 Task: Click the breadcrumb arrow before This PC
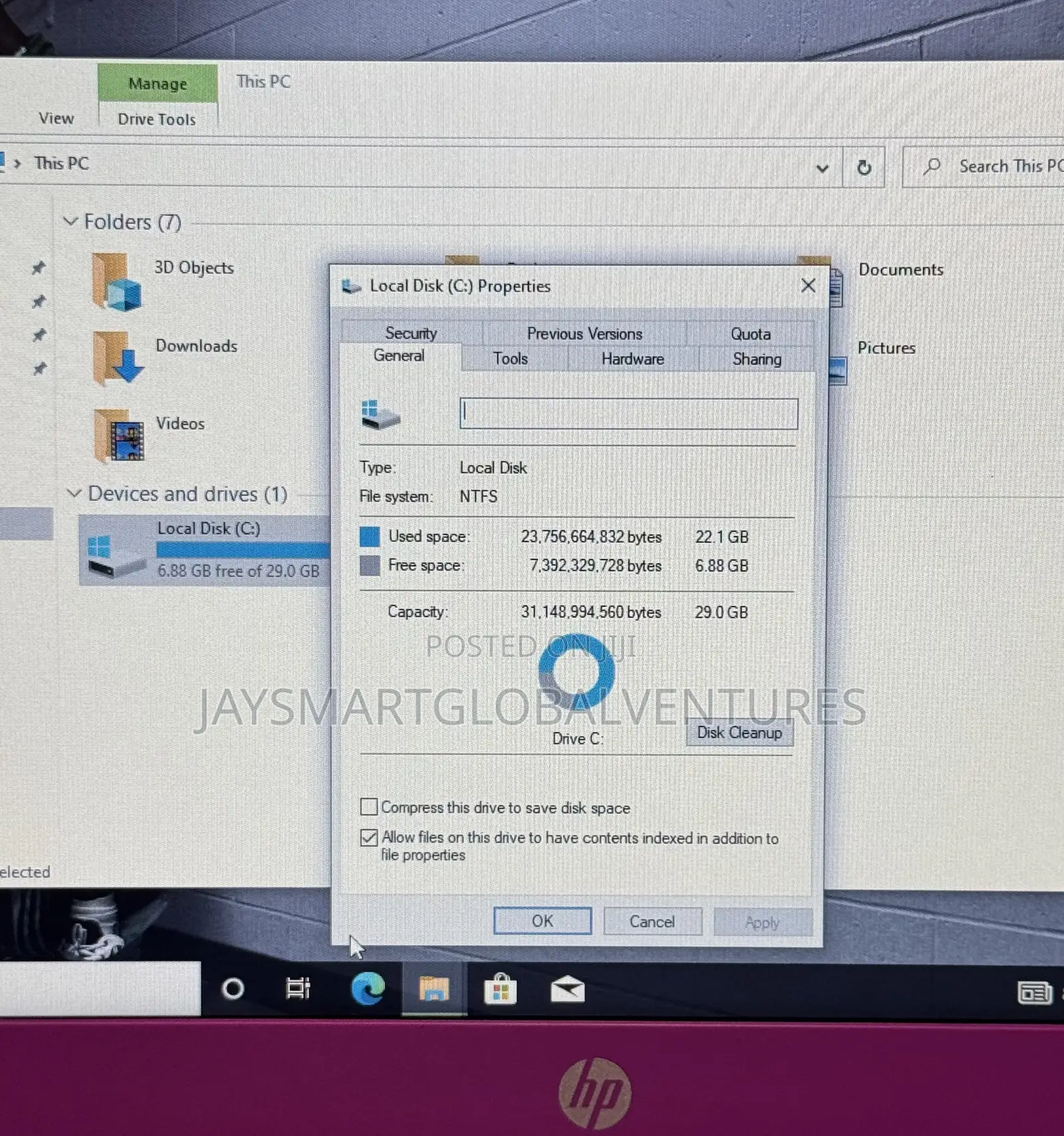pos(18,163)
